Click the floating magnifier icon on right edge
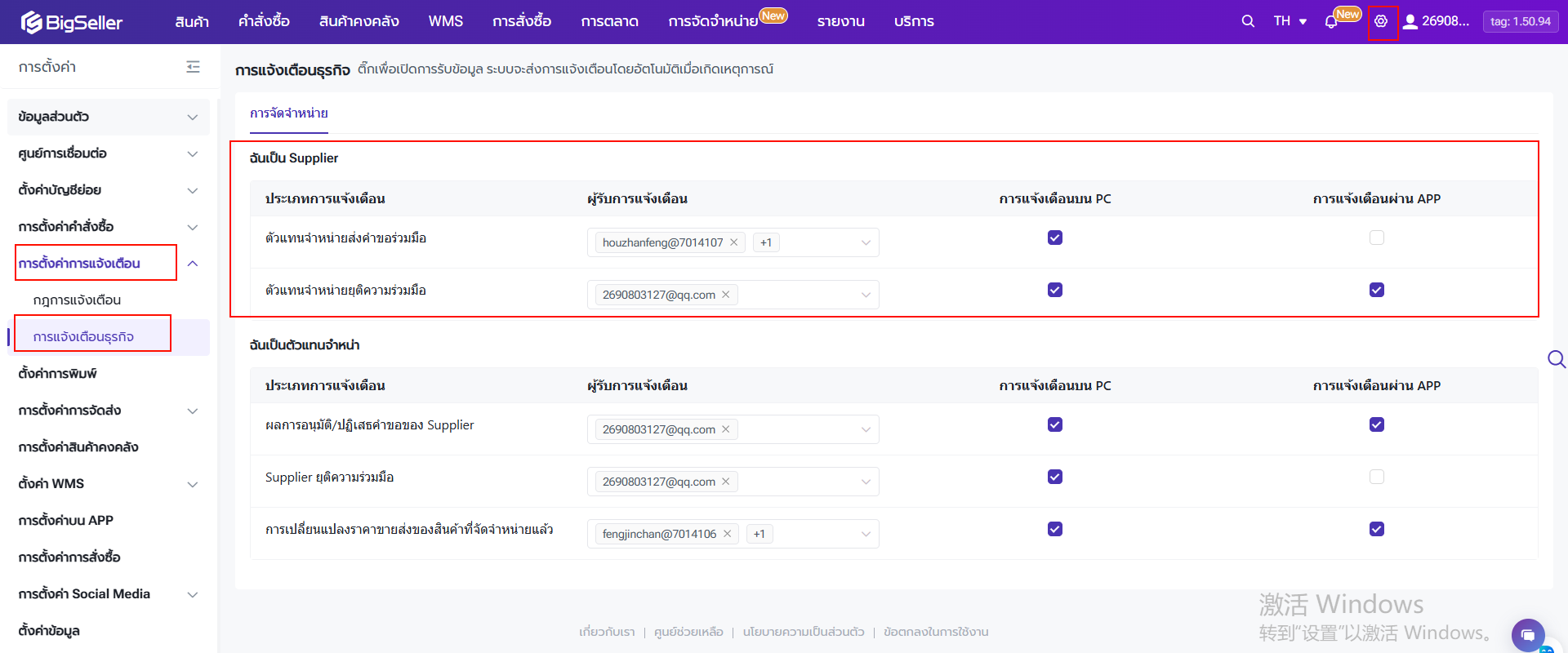This screenshot has height=653, width=1568. click(x=1556, y=359)
